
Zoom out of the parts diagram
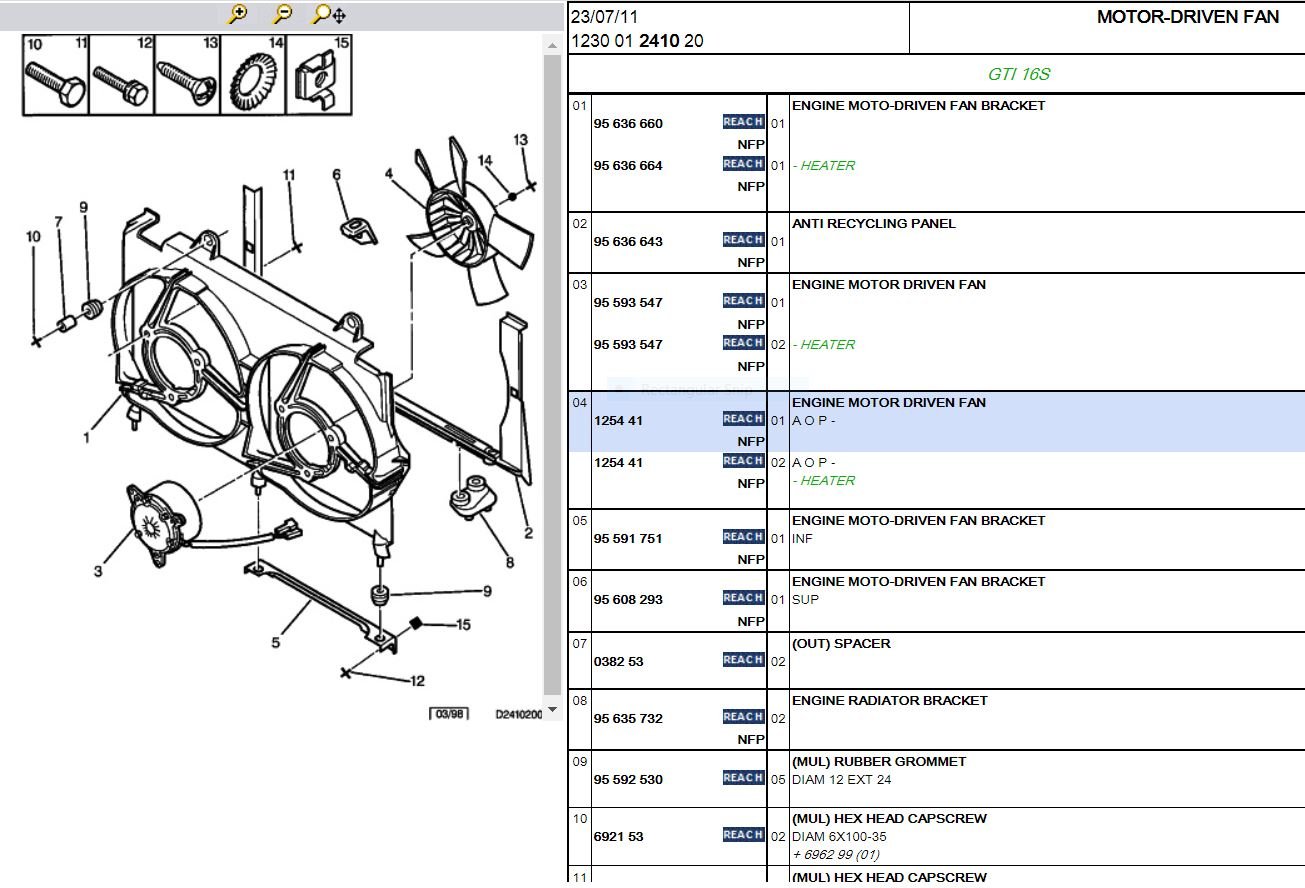[x=283, y=14]
